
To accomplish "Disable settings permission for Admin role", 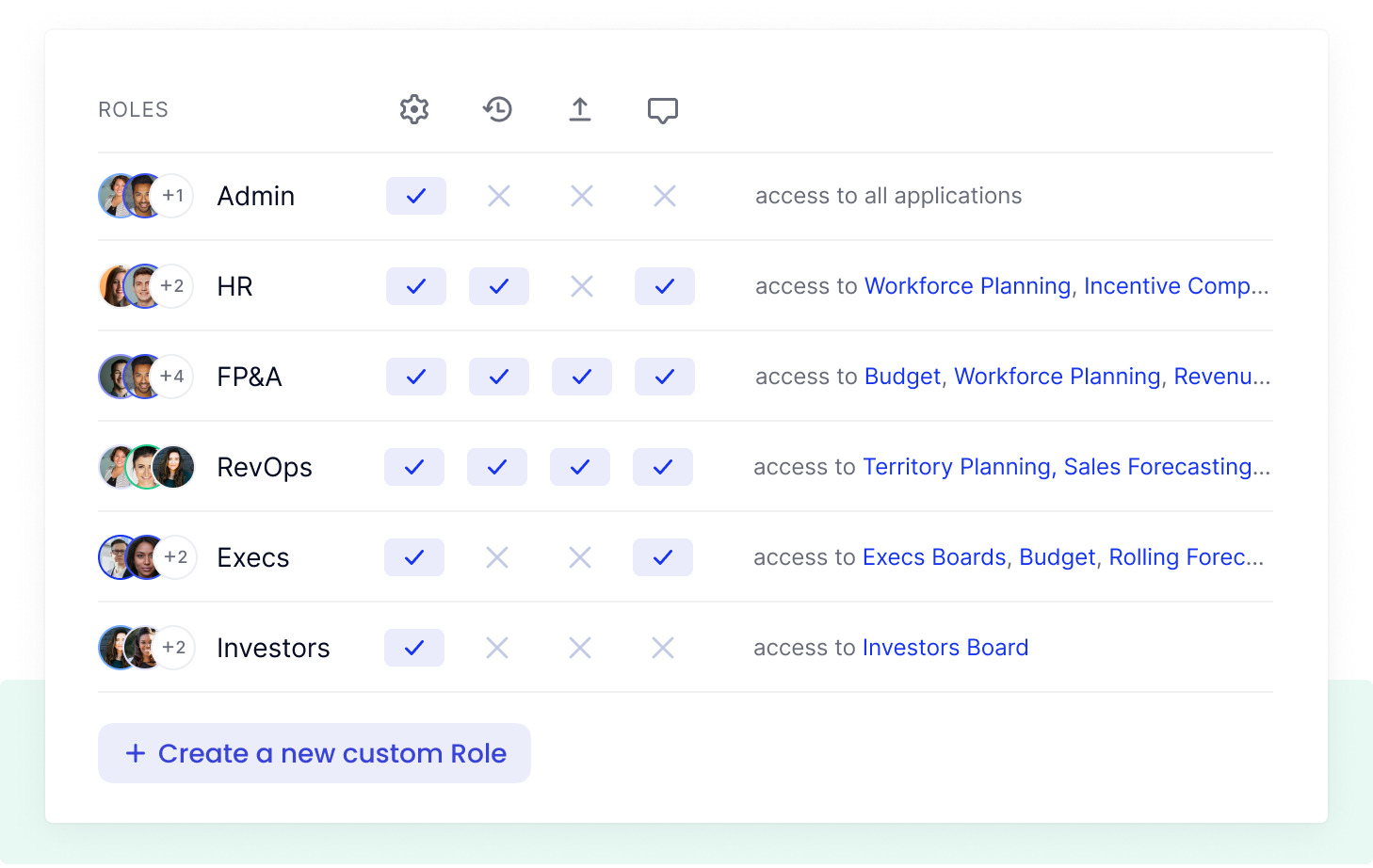I will [x=416, y=196].
